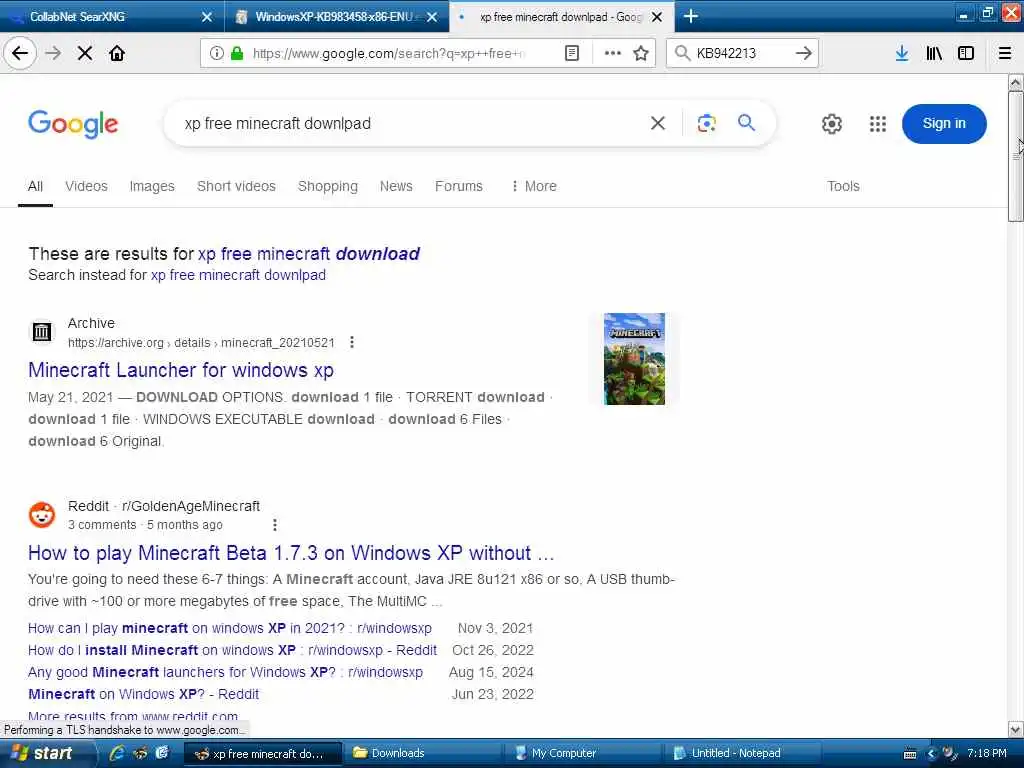1024x768 pixels.
Task: Open 'Minecraft Launcher for windows xp' result
Action: point(181,370)
